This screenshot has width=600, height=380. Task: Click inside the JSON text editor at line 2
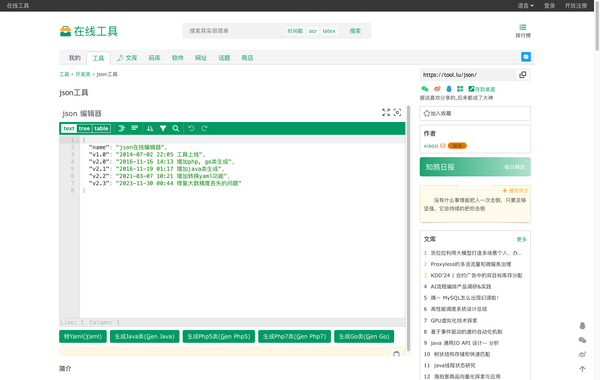click(x=242, y=147)
